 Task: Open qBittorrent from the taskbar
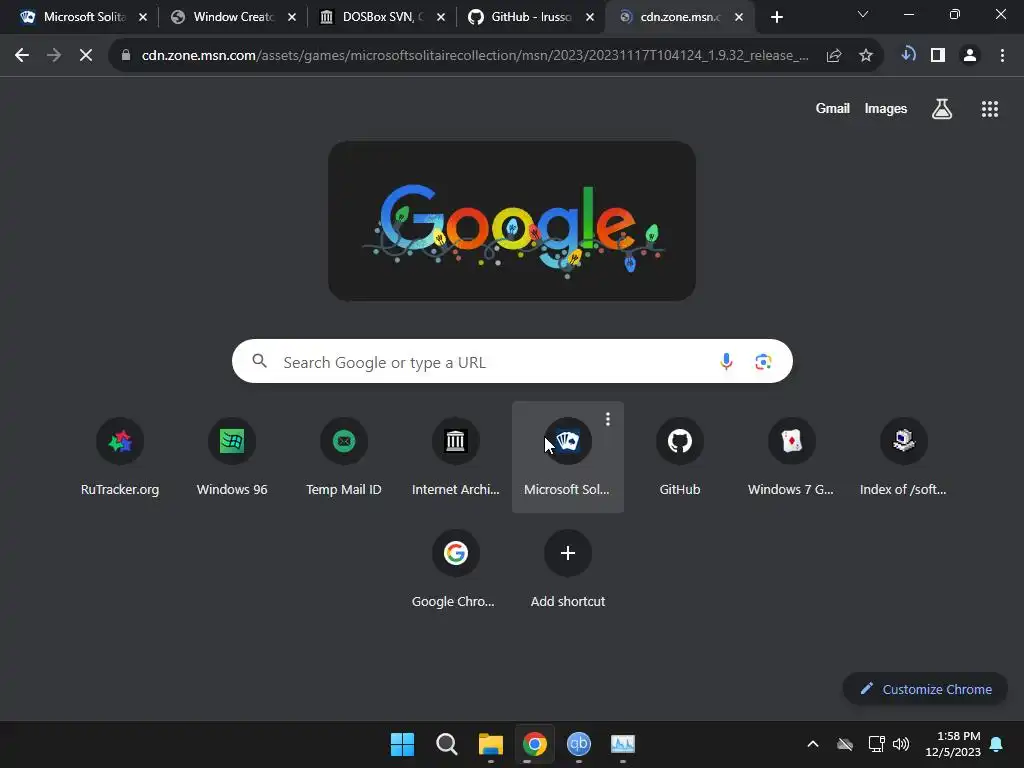579,744
